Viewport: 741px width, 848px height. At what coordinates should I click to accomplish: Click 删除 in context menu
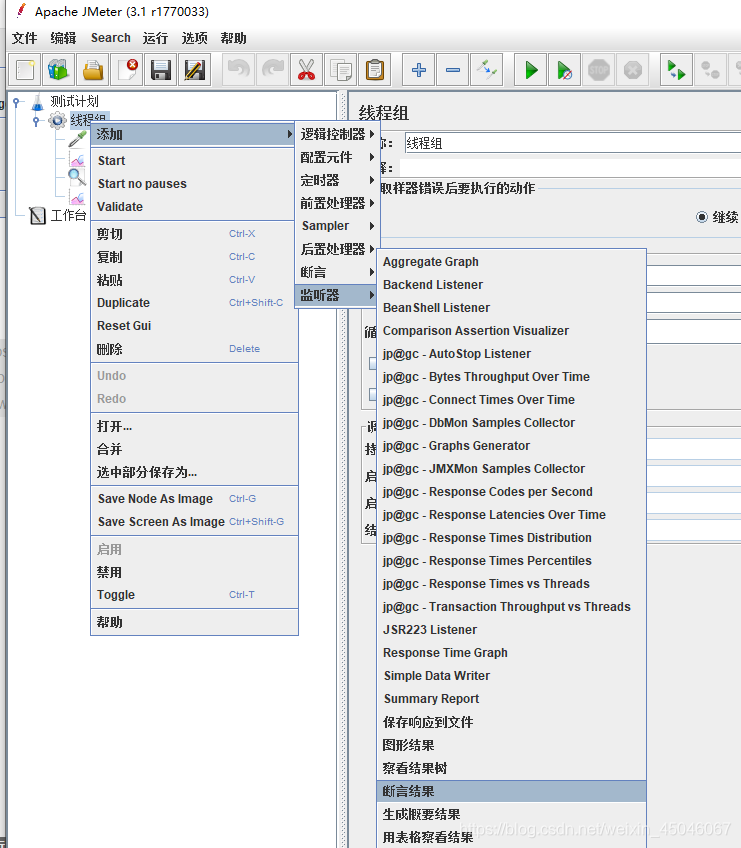pos(195,349)
